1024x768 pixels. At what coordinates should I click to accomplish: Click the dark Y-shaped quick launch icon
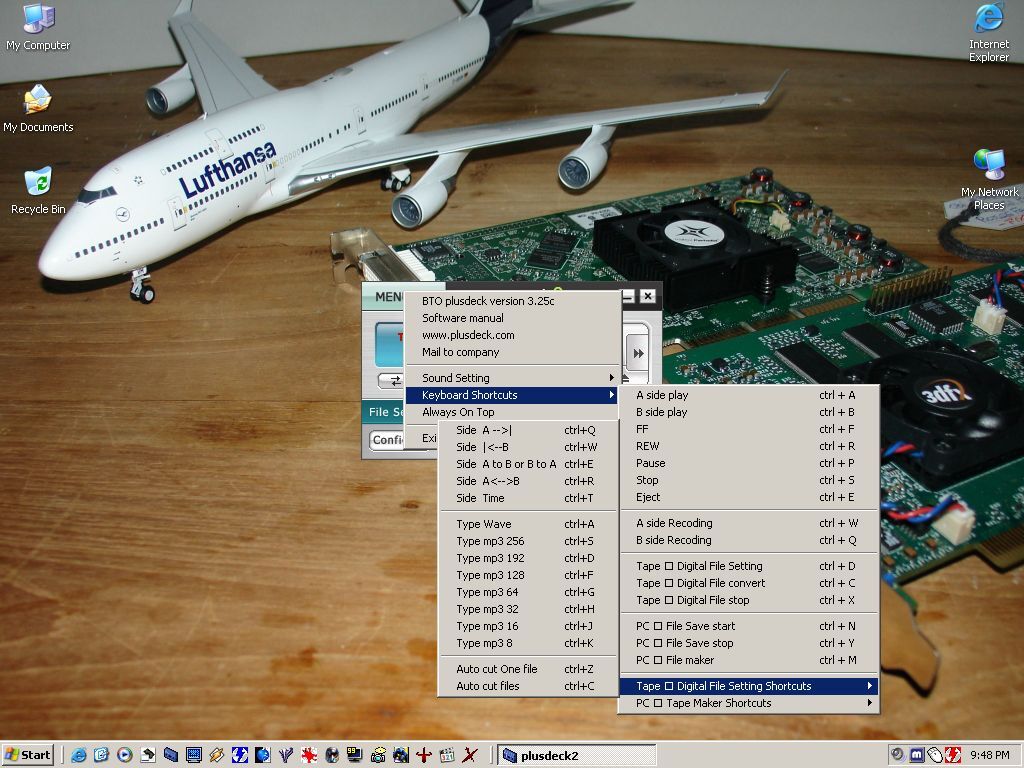(x=285, y=755)
